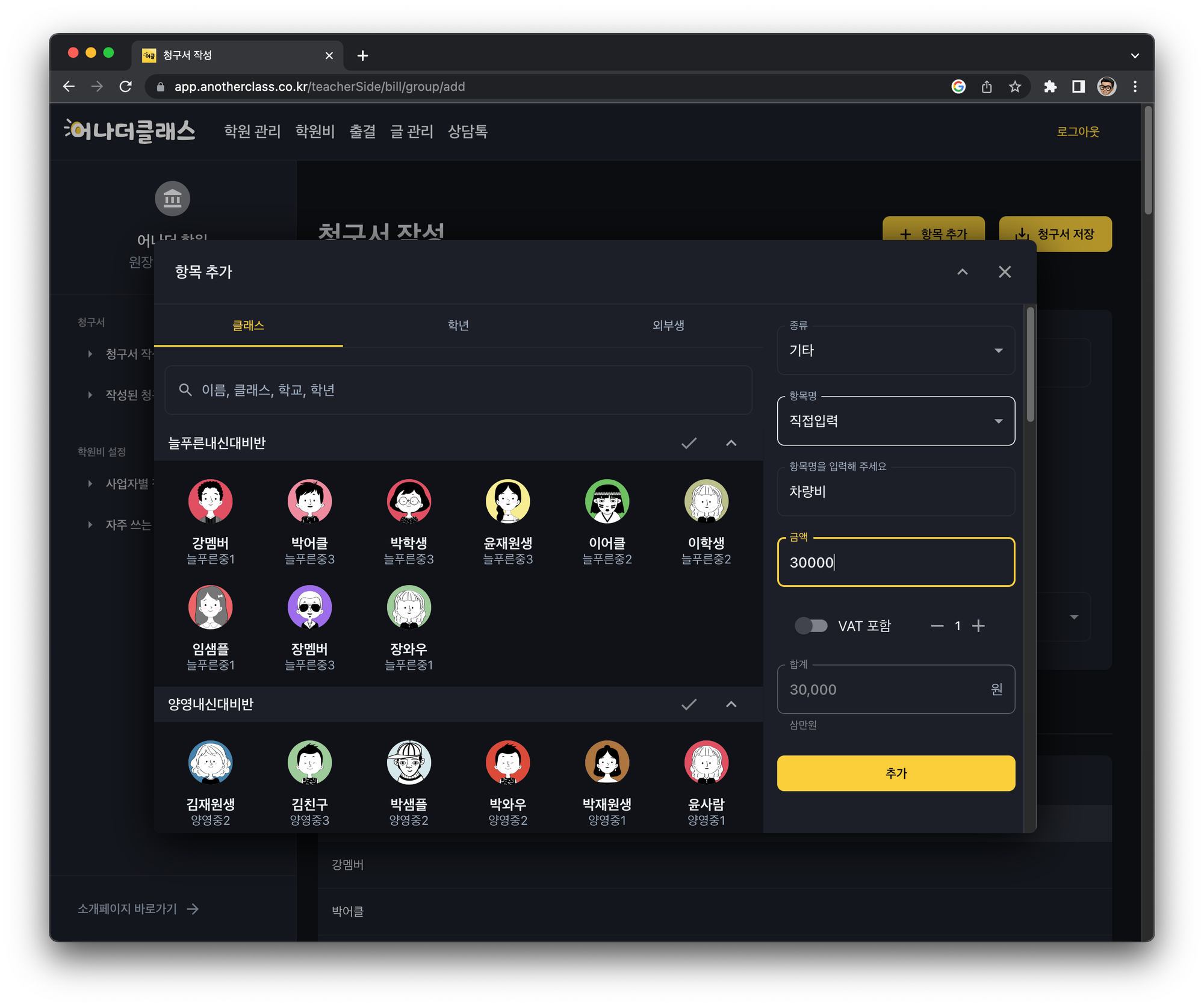Viewport: 1204px width, 1007px height.
Task: Select student 강멤버 avatar
Action: (x=210, y=501)
